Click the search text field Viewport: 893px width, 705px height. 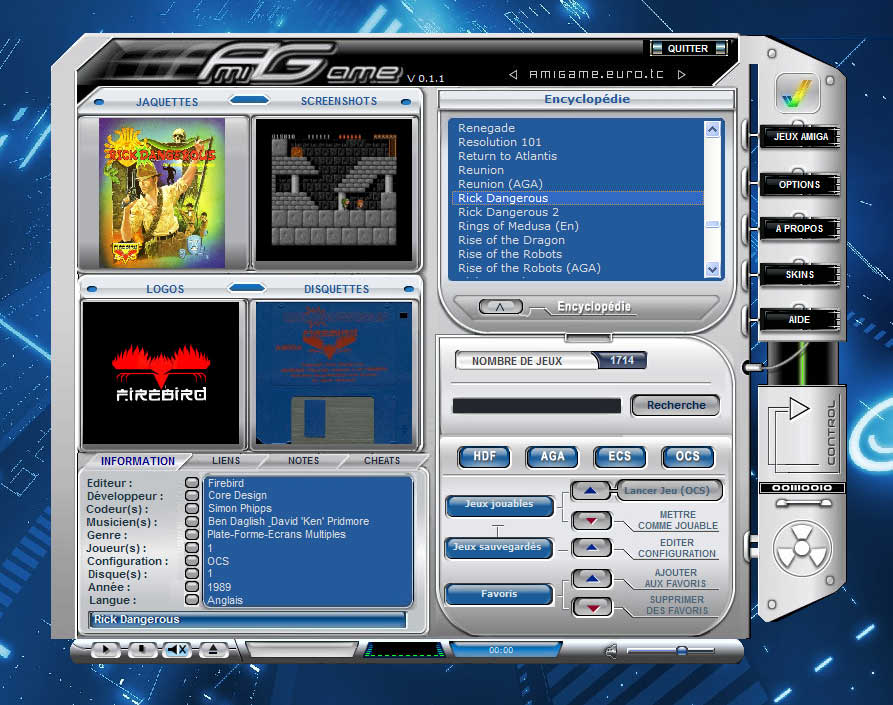tap(536, 405)
